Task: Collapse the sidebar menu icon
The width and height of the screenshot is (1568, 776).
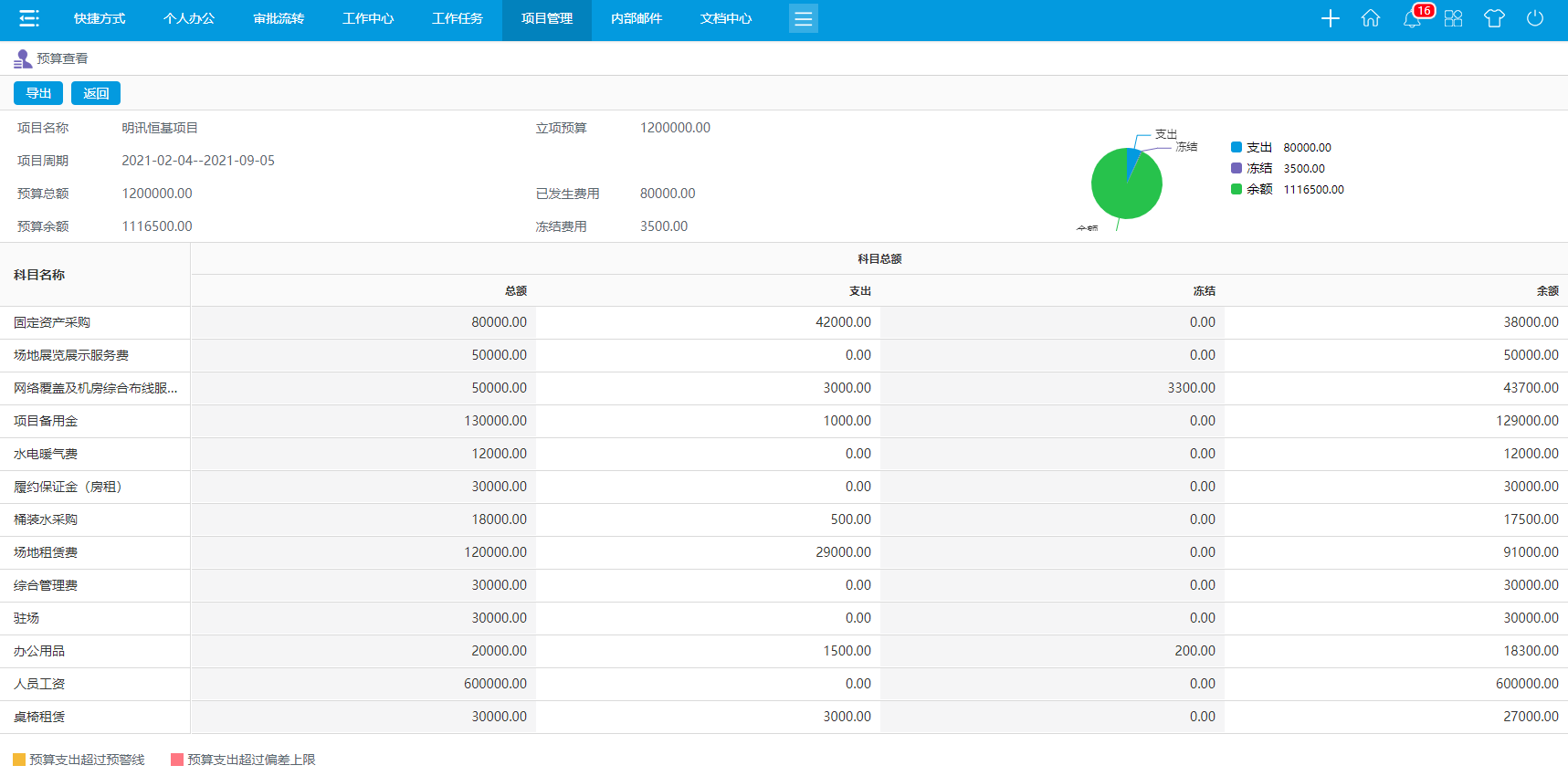Action: pos(29,18)
